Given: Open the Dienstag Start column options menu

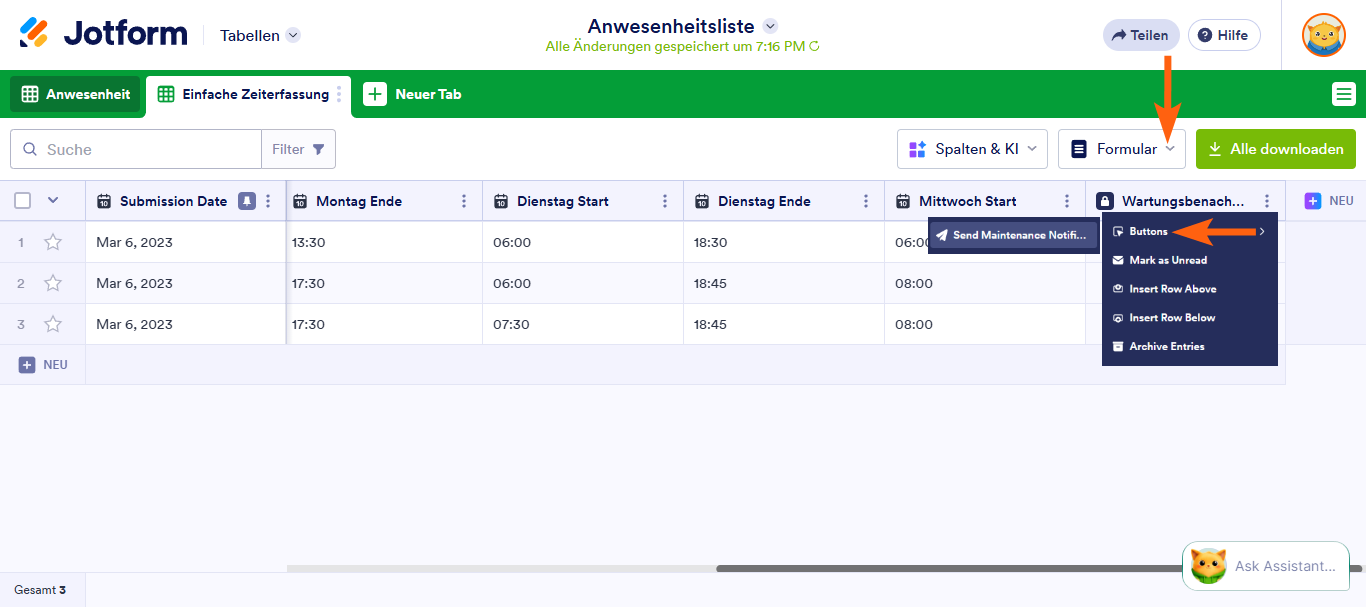Looking at the screenshot, I should (x=665, y=201).
